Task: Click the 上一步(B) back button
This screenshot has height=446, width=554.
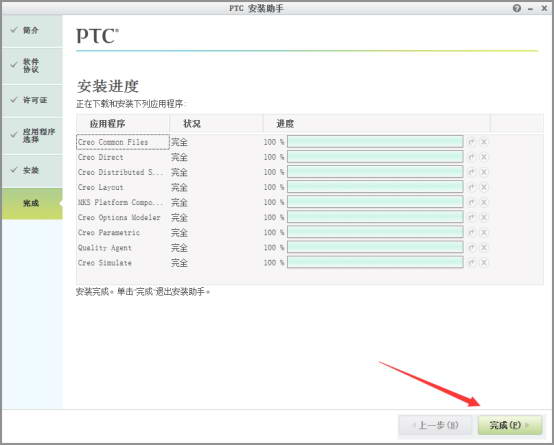Action: coord(436,425)
